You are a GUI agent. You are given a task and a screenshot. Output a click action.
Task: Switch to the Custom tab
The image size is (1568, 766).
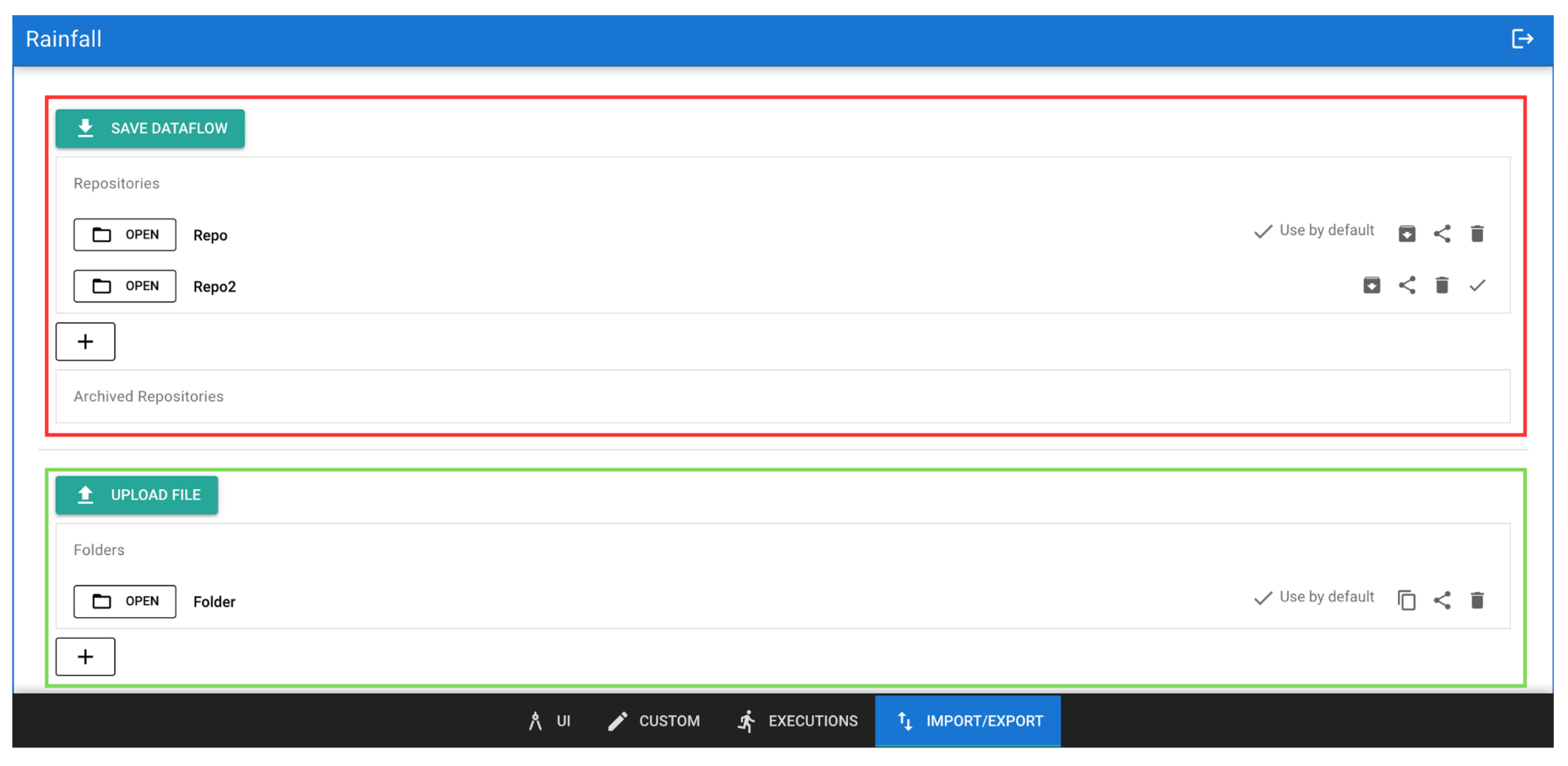click(654, 721)
